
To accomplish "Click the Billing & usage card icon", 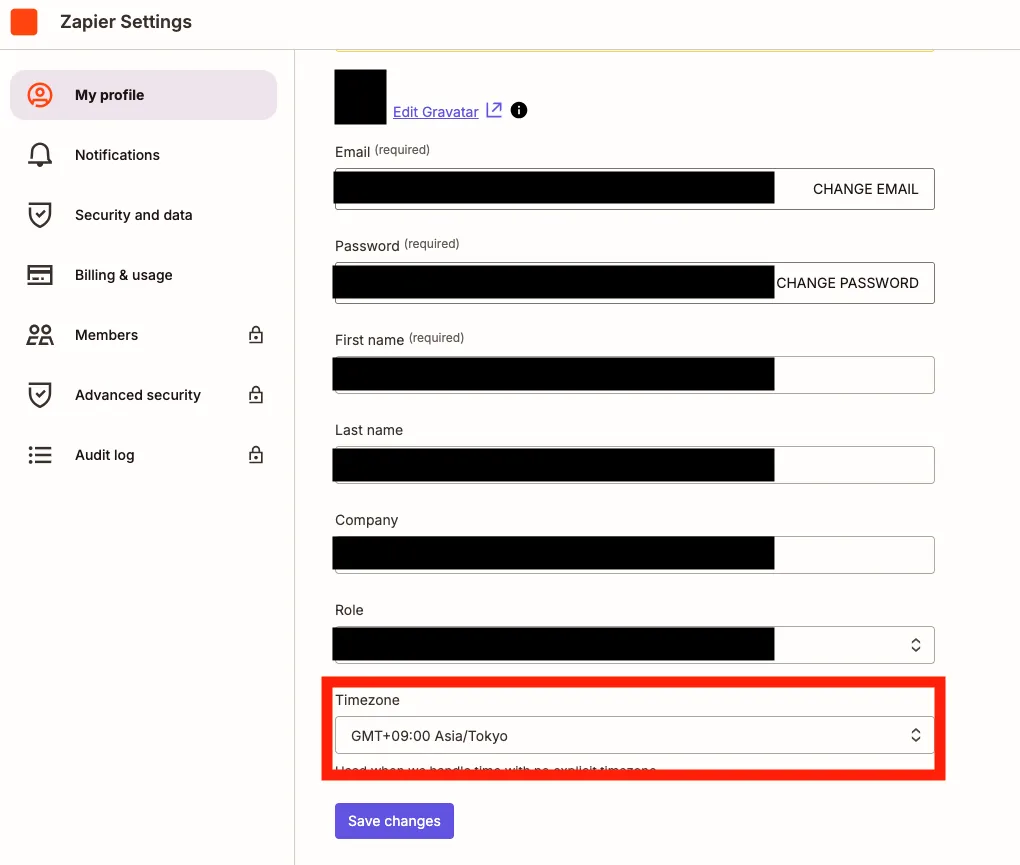I will pyautogui.click(x=40, y=274).
